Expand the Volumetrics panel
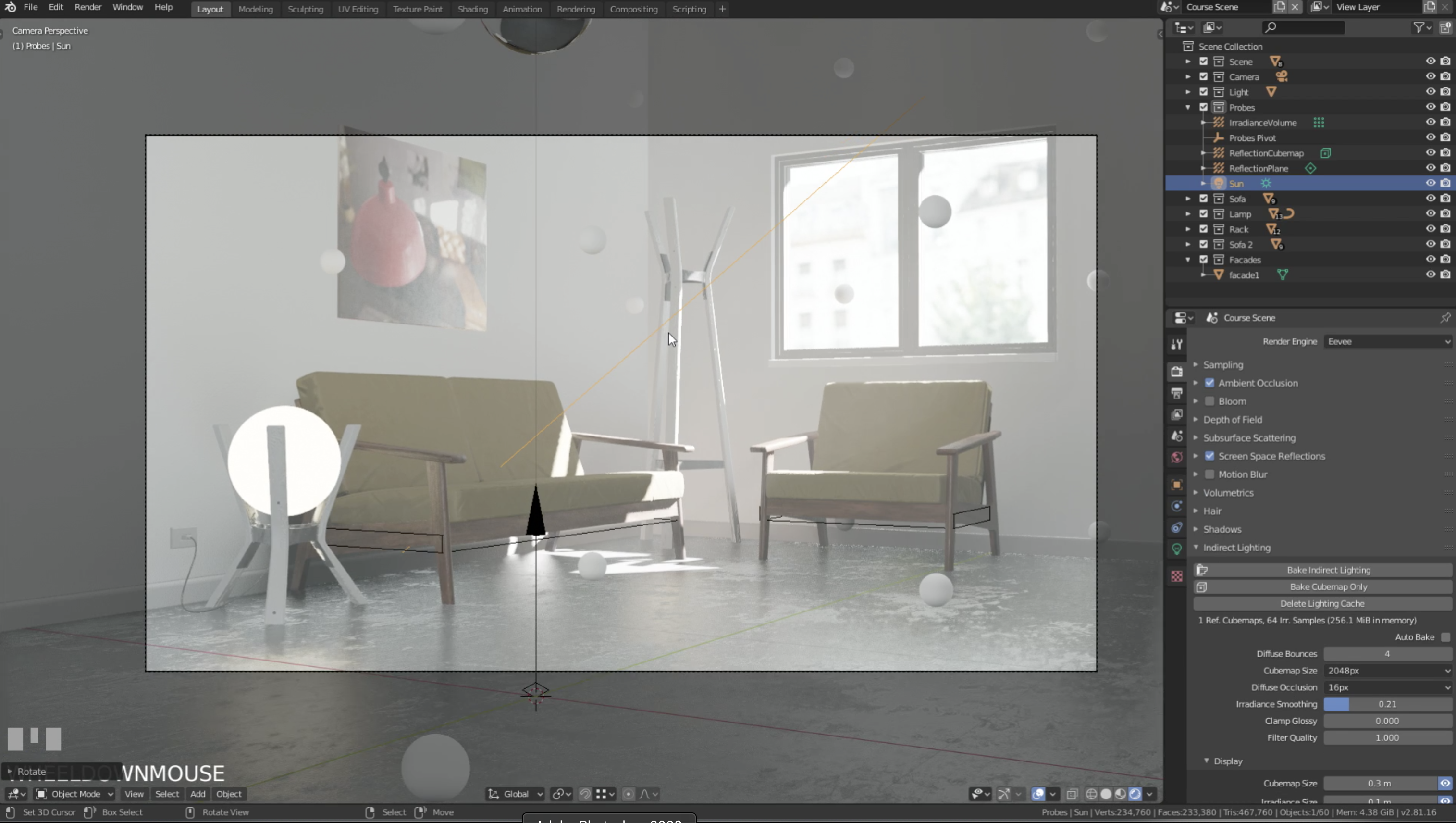1456x823 pixels. (1228, 493)
